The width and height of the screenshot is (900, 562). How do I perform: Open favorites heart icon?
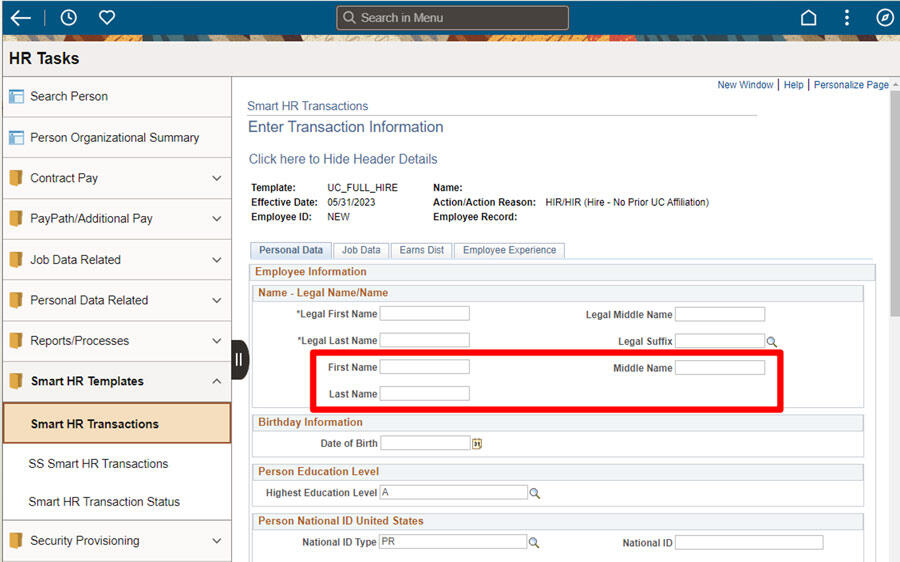107,18
